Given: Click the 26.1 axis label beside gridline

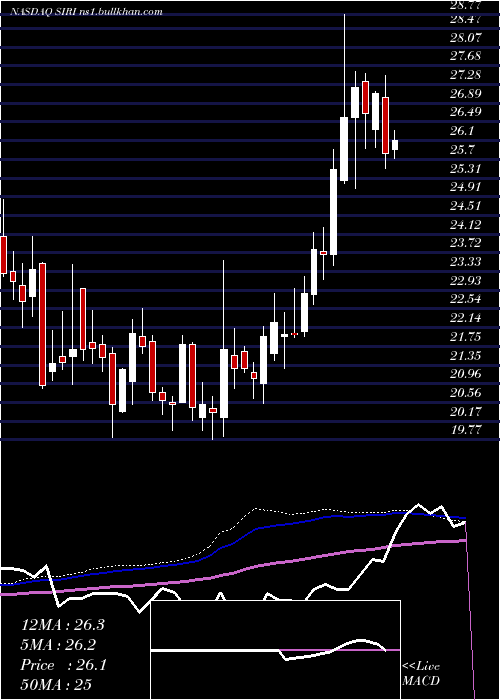Looking at the screenshot, I should coord(462,131).
